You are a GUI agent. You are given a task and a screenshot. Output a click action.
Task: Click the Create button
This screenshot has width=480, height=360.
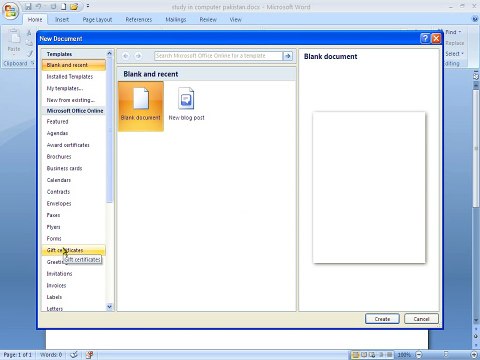click(382, 319)
